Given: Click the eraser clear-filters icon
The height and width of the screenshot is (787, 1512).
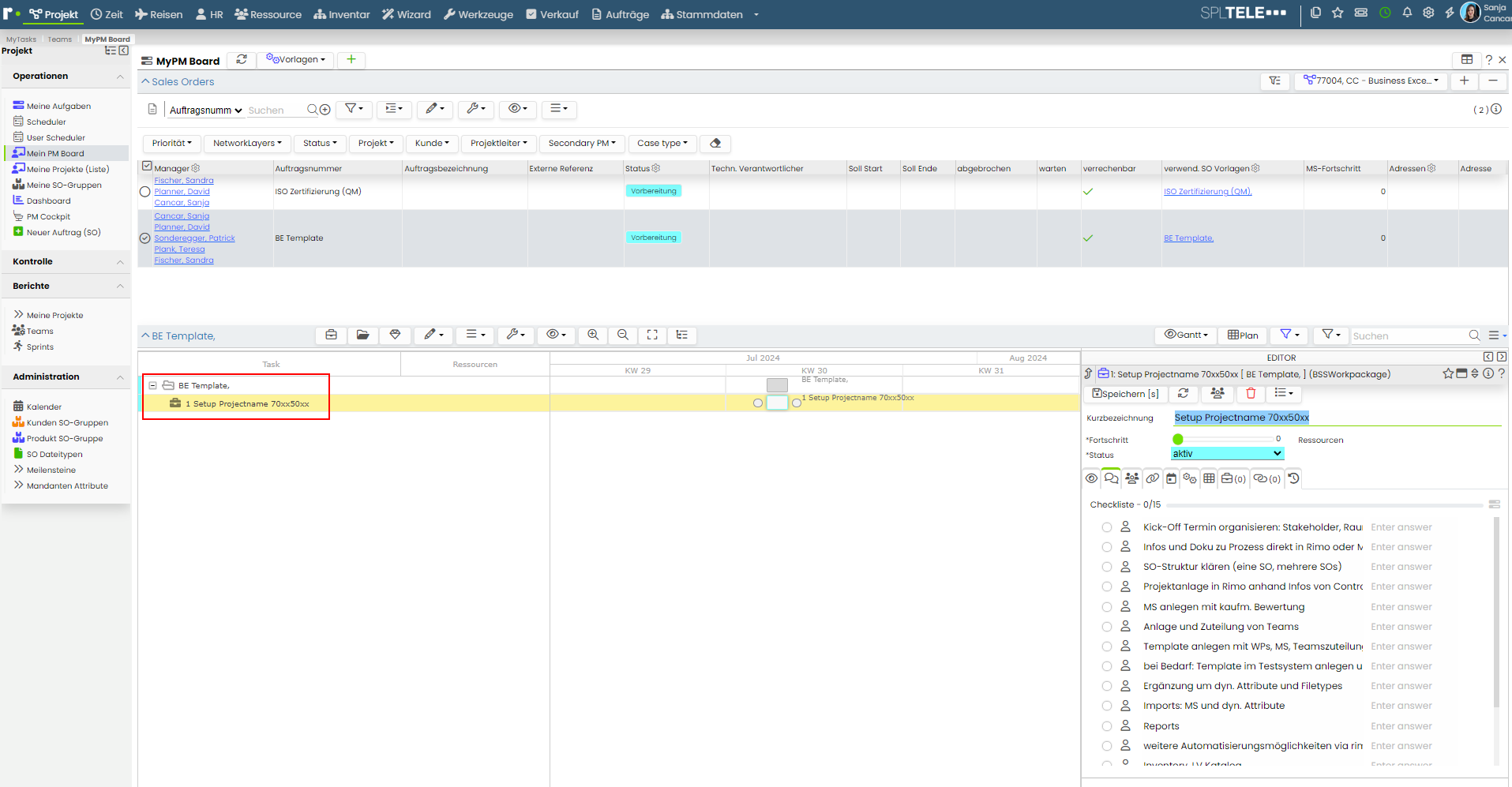Looking at the screenshot, I should click(715, 143).
